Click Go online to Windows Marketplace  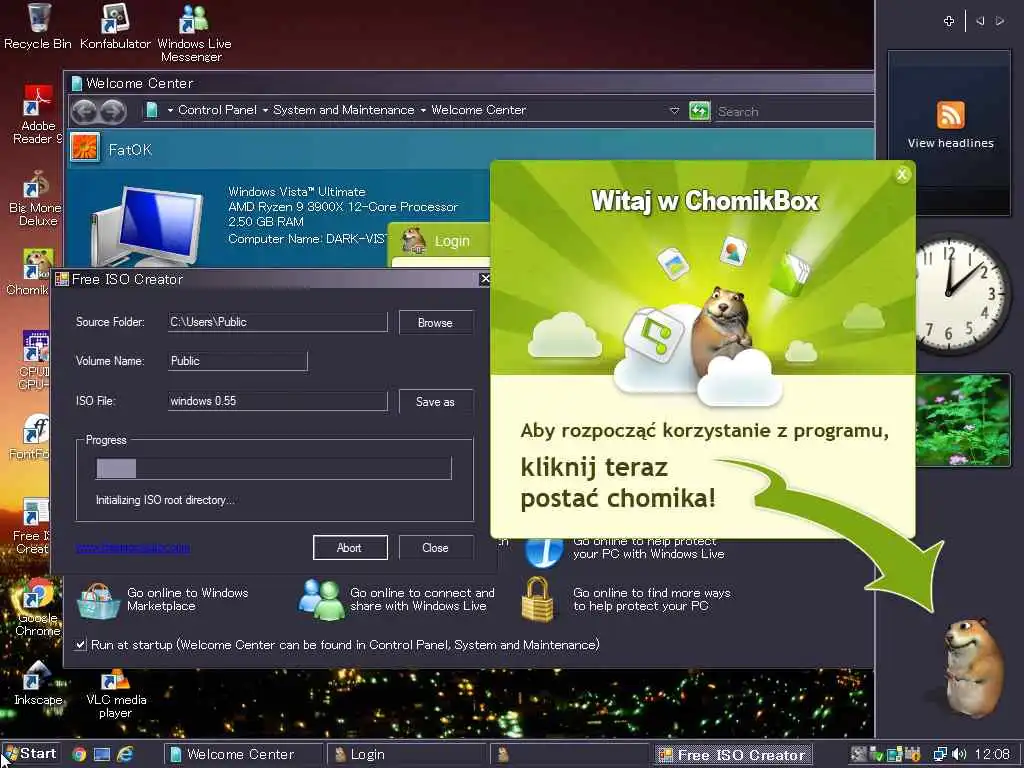pyautogui.click(x=187, y=599)
